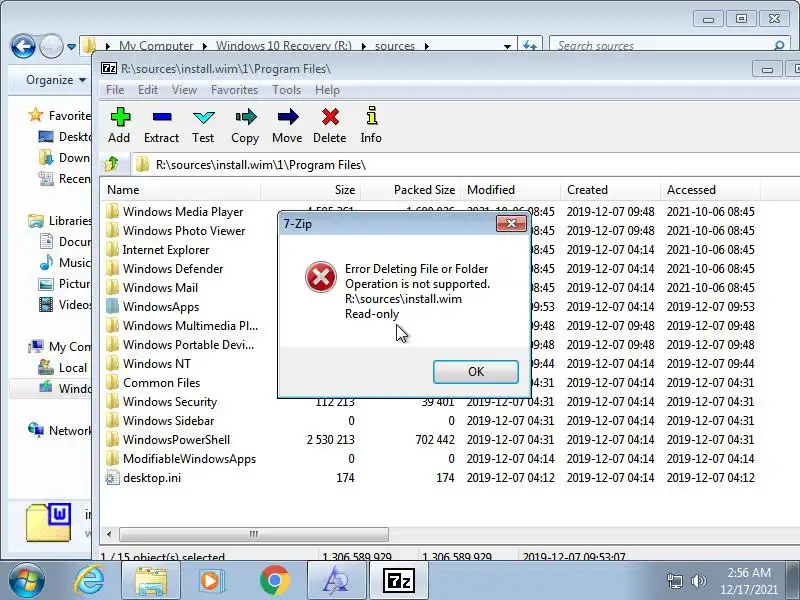This screenshot has height=600, width=800.
Task: Switch to 7-Zip taskbar button
Action: (x=398, y=581)
